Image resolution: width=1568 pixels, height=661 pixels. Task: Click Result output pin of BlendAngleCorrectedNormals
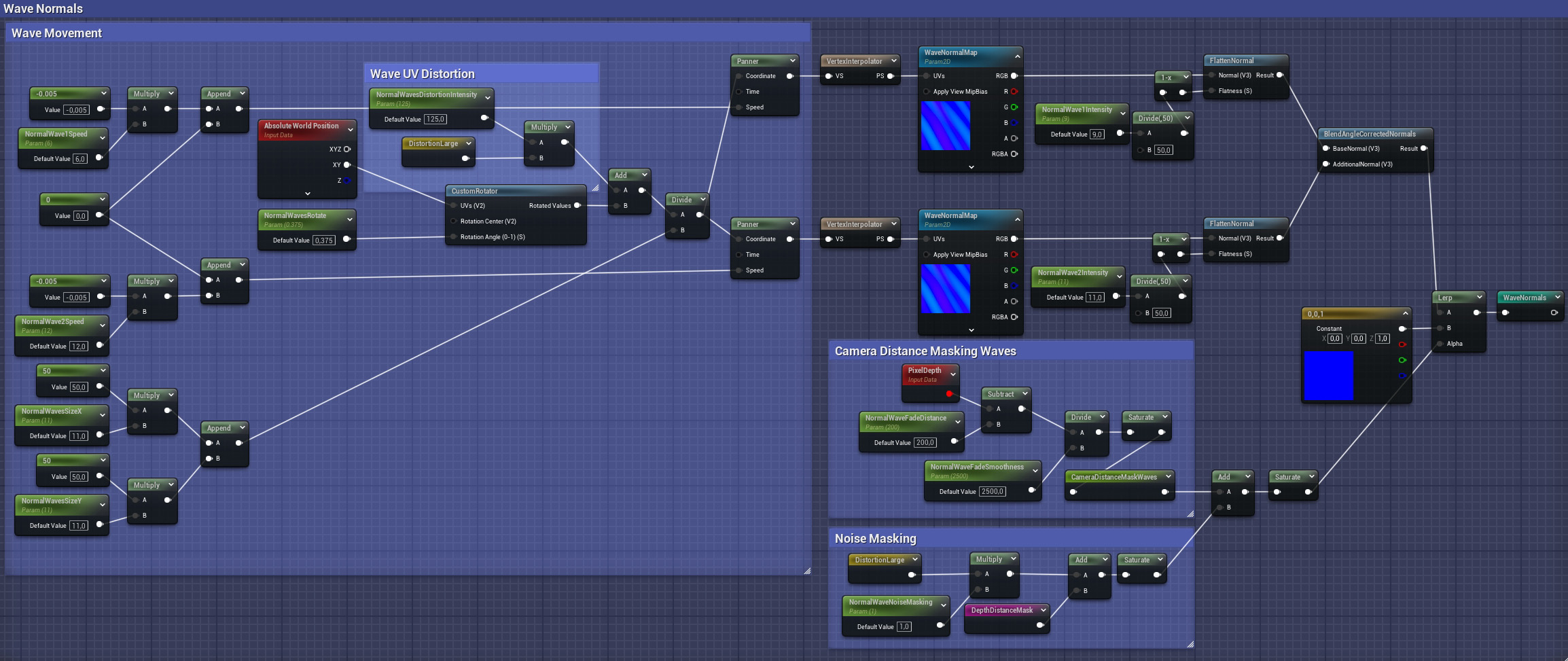(1424, 149)
